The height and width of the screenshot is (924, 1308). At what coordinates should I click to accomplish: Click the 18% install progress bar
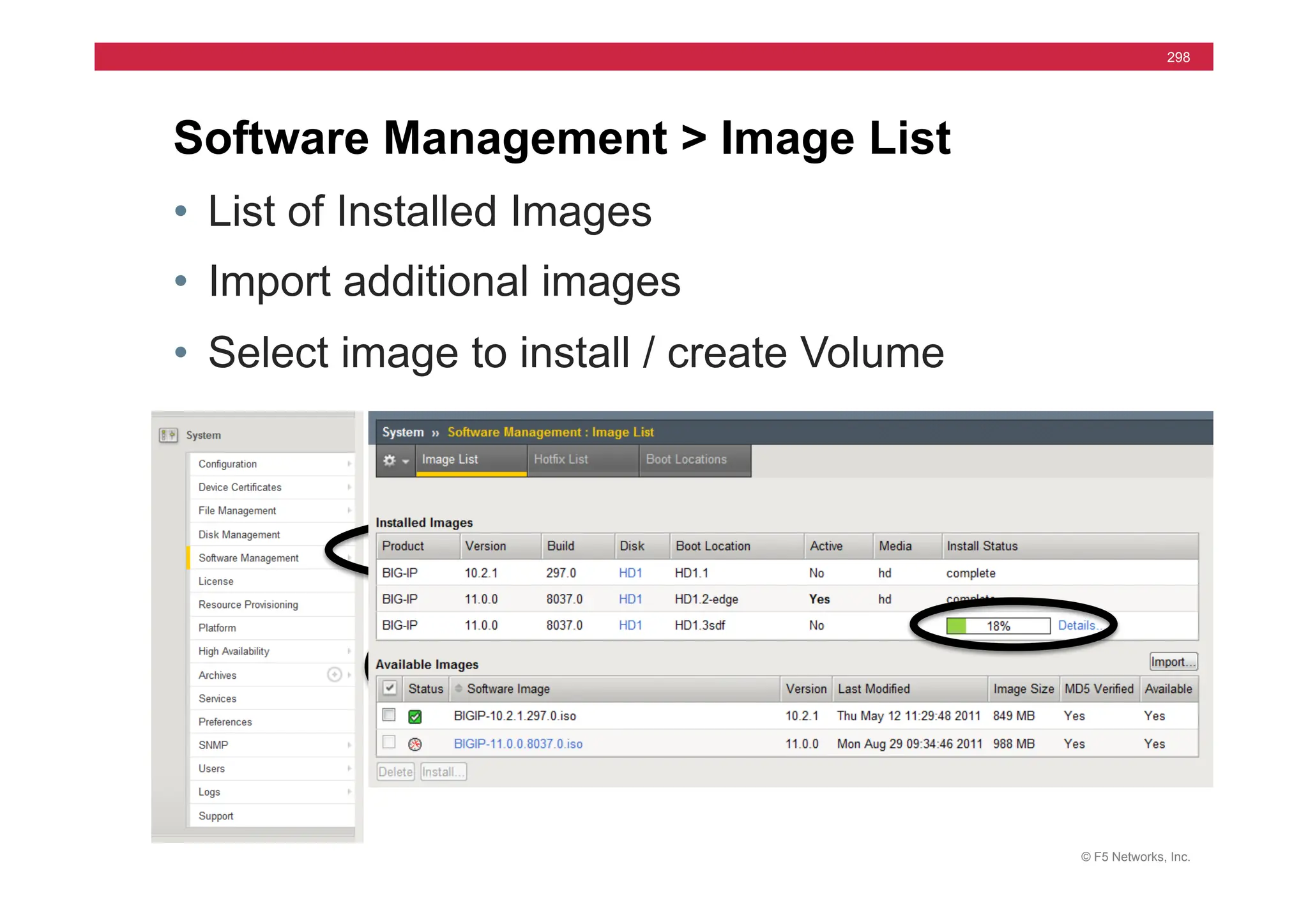click(998, 626)
